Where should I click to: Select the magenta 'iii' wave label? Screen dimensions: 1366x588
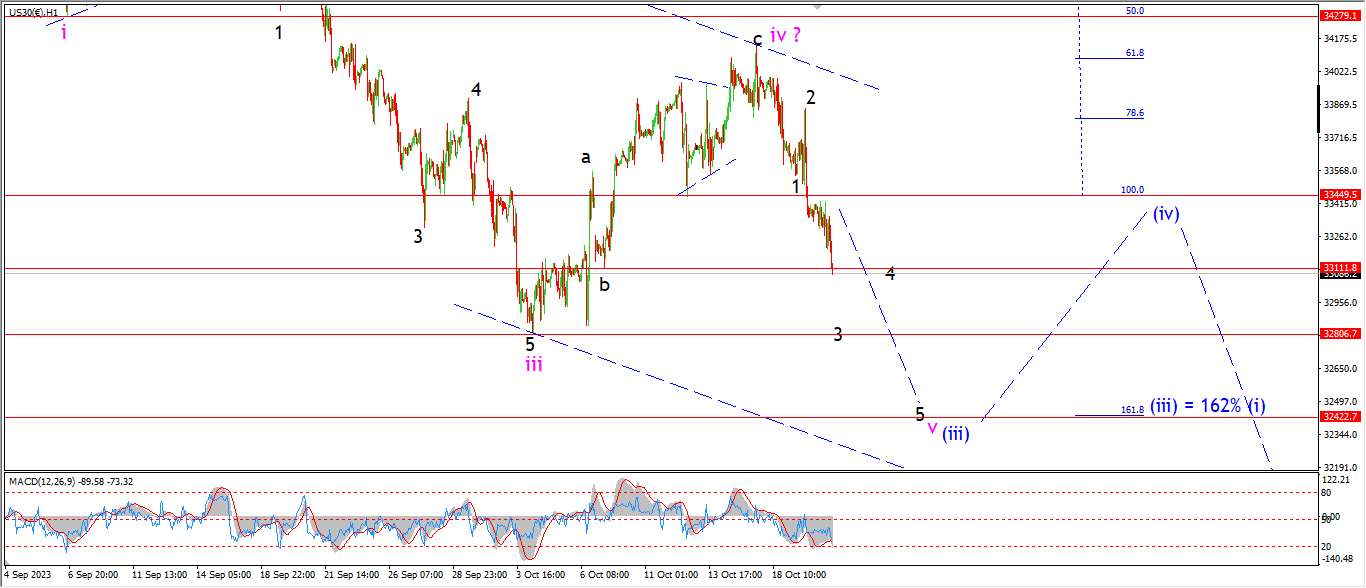(x=534, y=364)
